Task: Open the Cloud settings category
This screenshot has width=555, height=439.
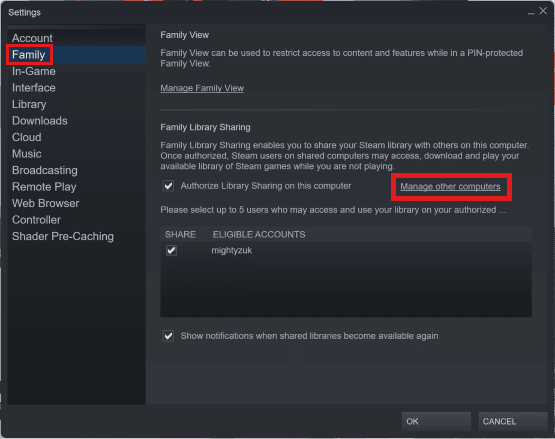Action: coord(27,137)
